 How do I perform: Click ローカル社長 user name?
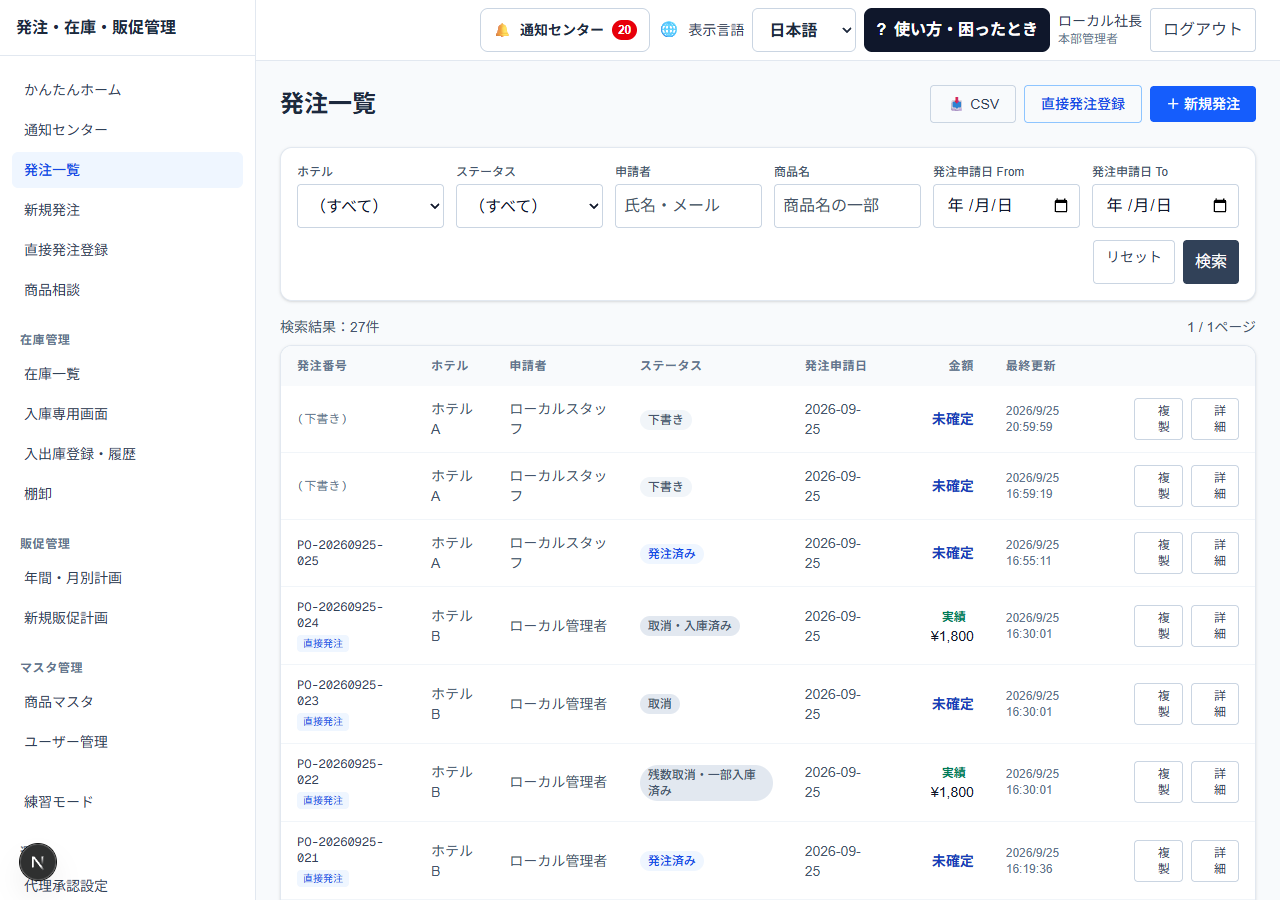pos(1100,21)
